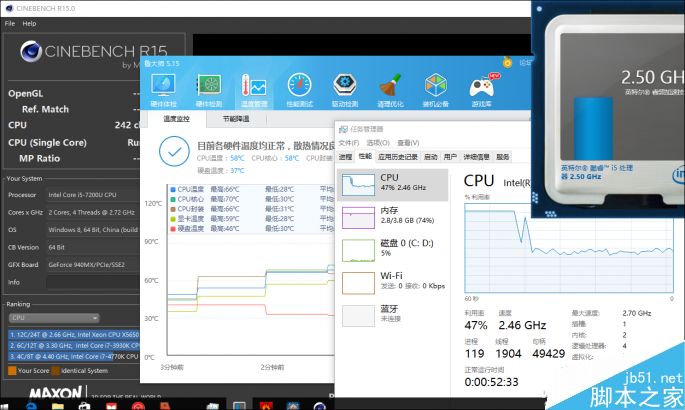
Task: Click the checkmark status circle icon
Action: pyautogui.click(x=174, y=152)
